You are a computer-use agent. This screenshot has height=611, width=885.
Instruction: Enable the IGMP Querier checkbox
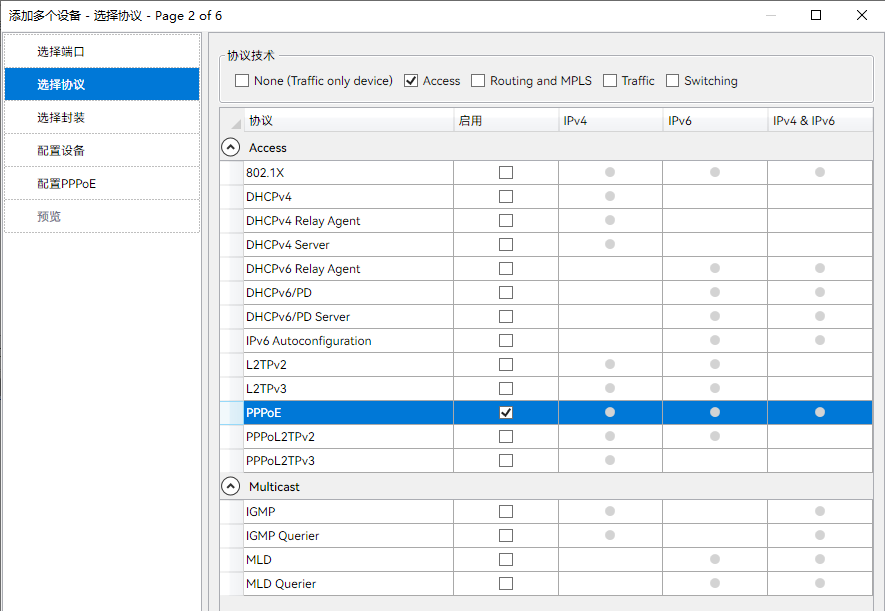point(506,536)
